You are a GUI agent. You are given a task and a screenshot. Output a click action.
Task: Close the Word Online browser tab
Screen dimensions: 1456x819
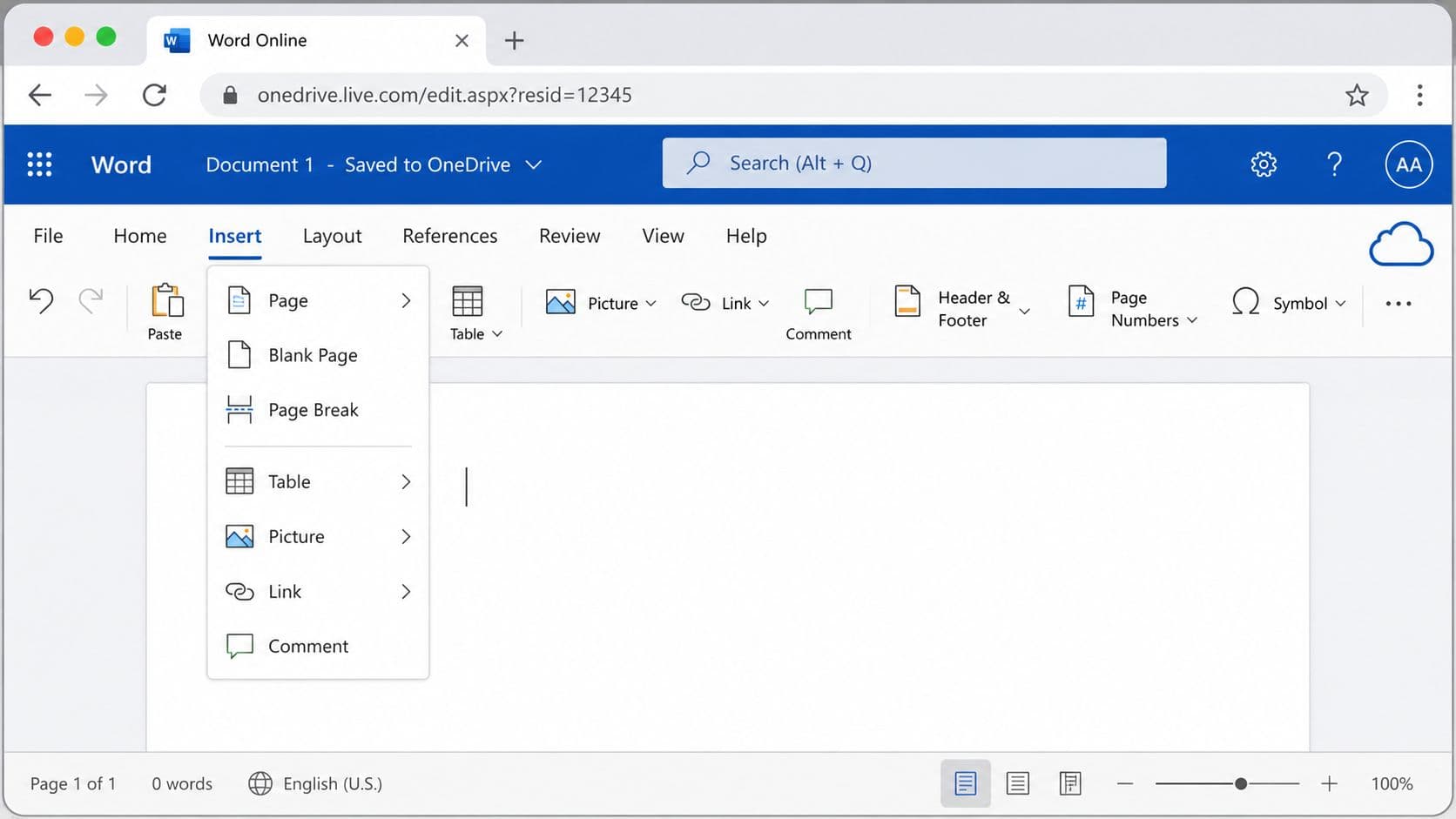pos(462,40)
